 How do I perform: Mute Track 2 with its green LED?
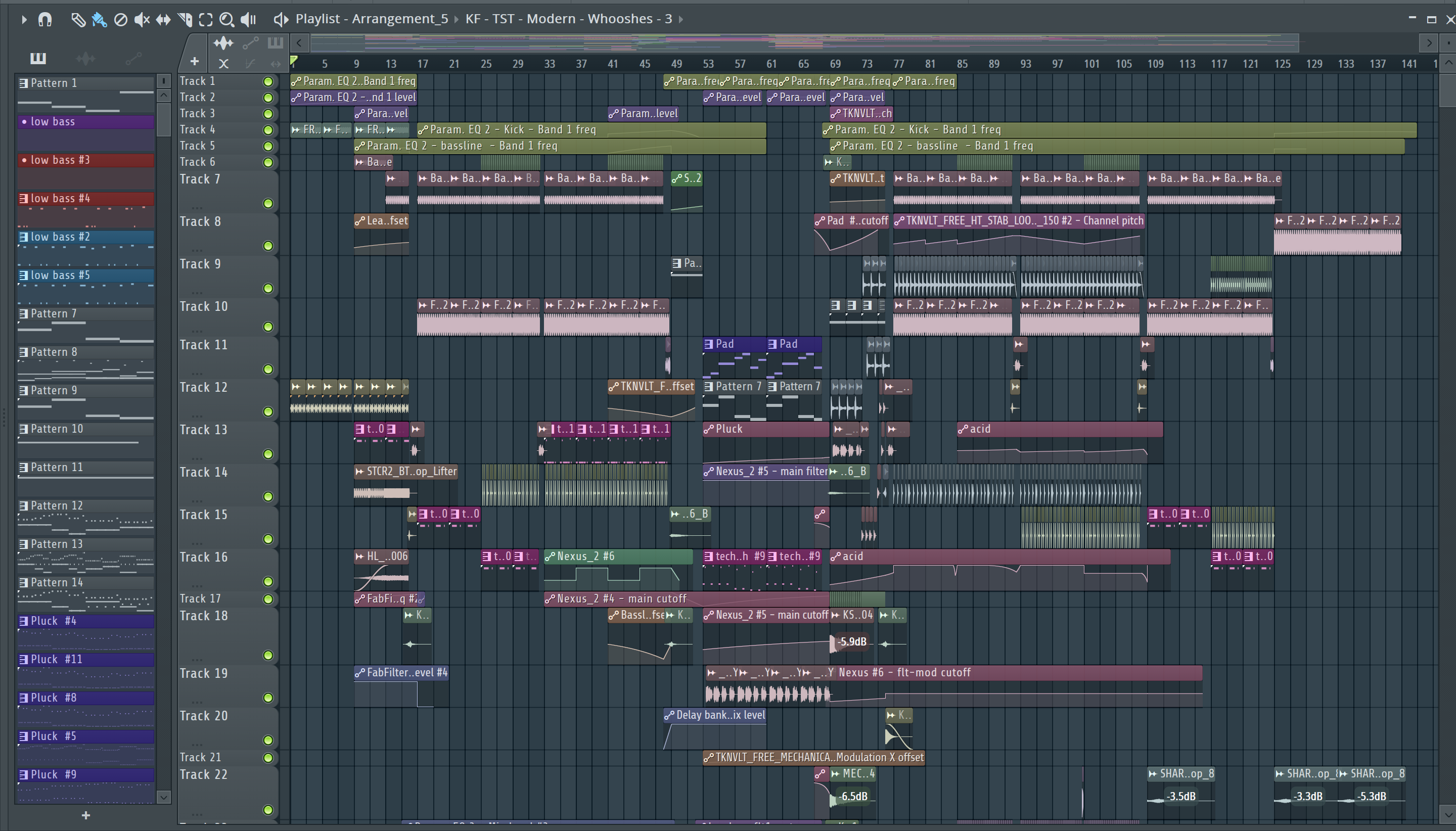tap(267, 98)
